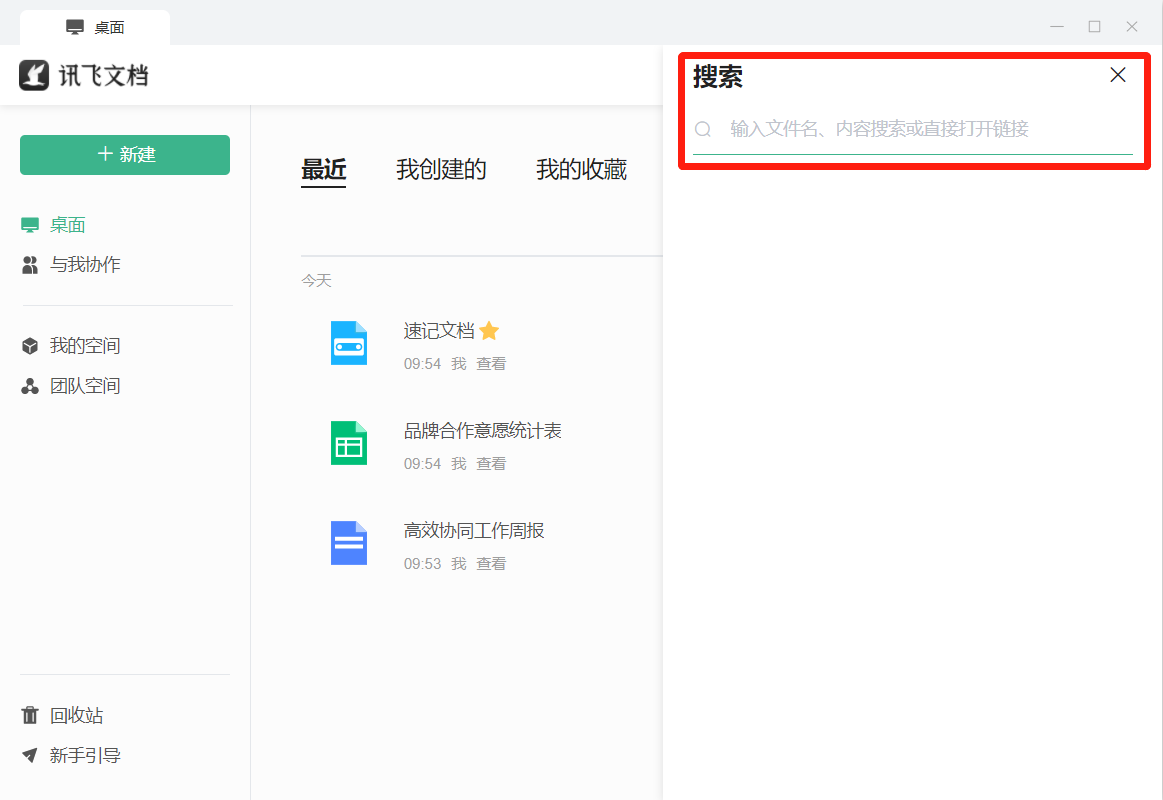Click the 新手引导 paper plane icon

coord(30,756)
